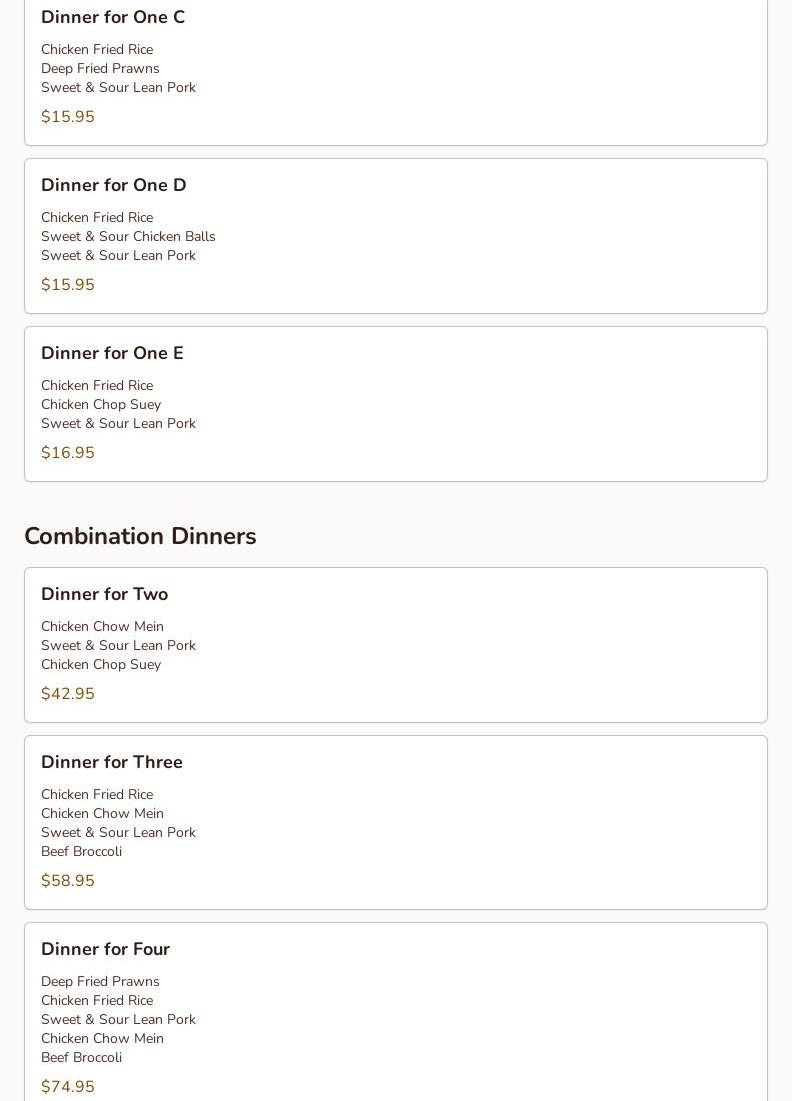Click Beef Broccoli in Dinner for Three
The width and height of the screenshot is (792, 1101).
tap(81, 852)
